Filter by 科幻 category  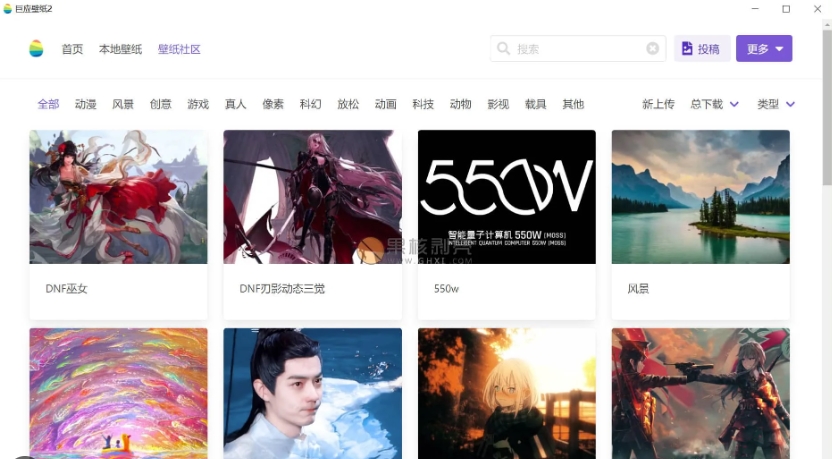coord(310,104)
